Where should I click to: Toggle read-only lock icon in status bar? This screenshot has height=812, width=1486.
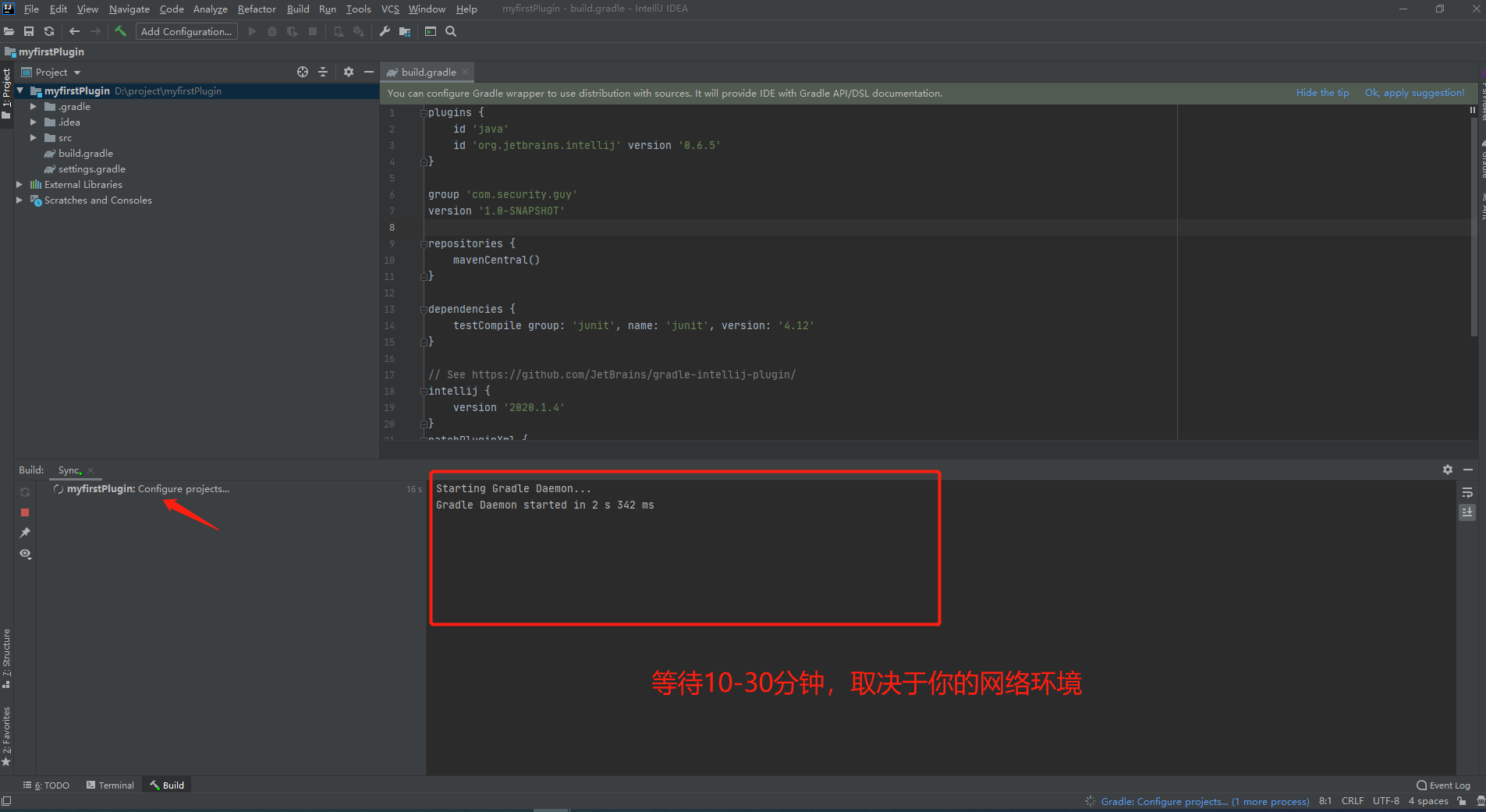point(1462,801)
